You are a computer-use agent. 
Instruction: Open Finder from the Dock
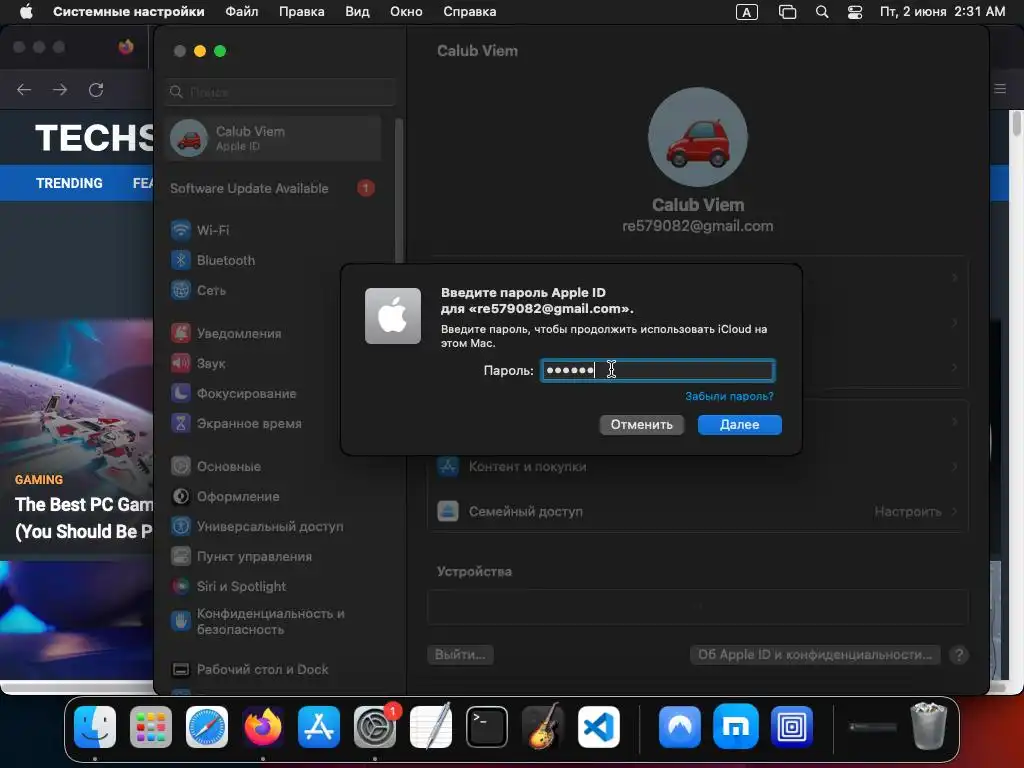95,726
